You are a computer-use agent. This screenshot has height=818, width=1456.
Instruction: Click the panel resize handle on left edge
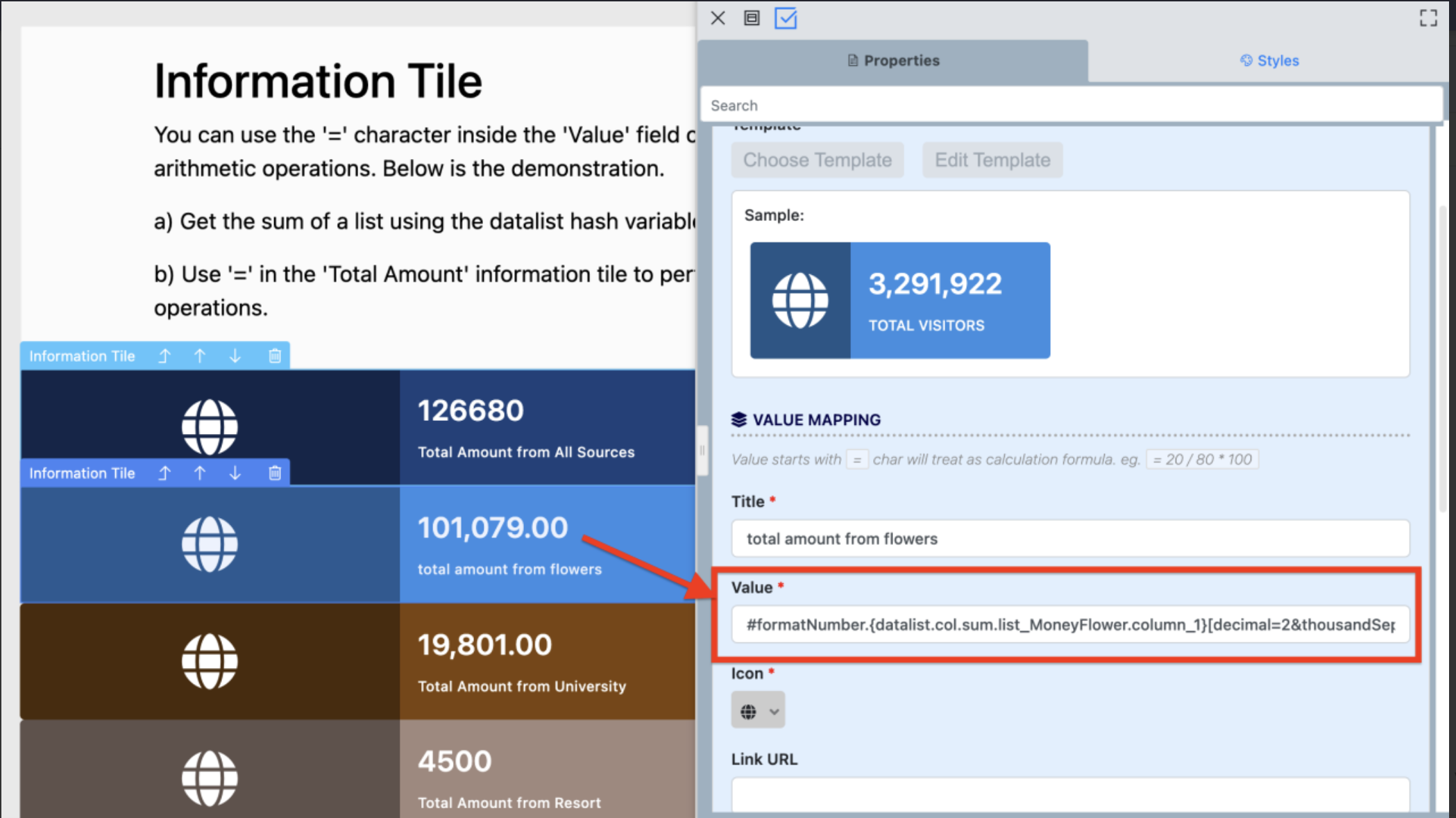point(702,451)
